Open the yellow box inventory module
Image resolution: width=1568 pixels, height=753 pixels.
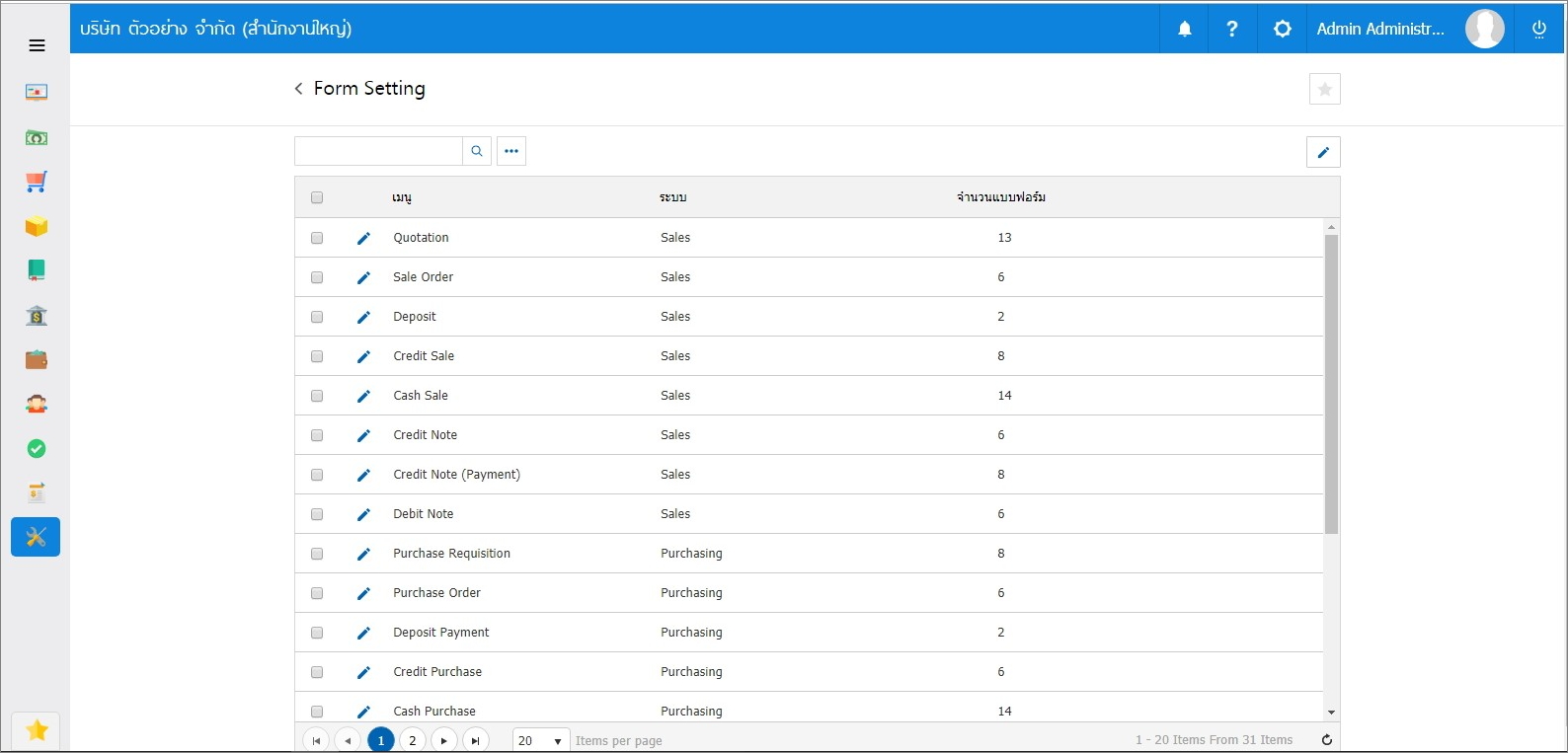coord(37,226)
